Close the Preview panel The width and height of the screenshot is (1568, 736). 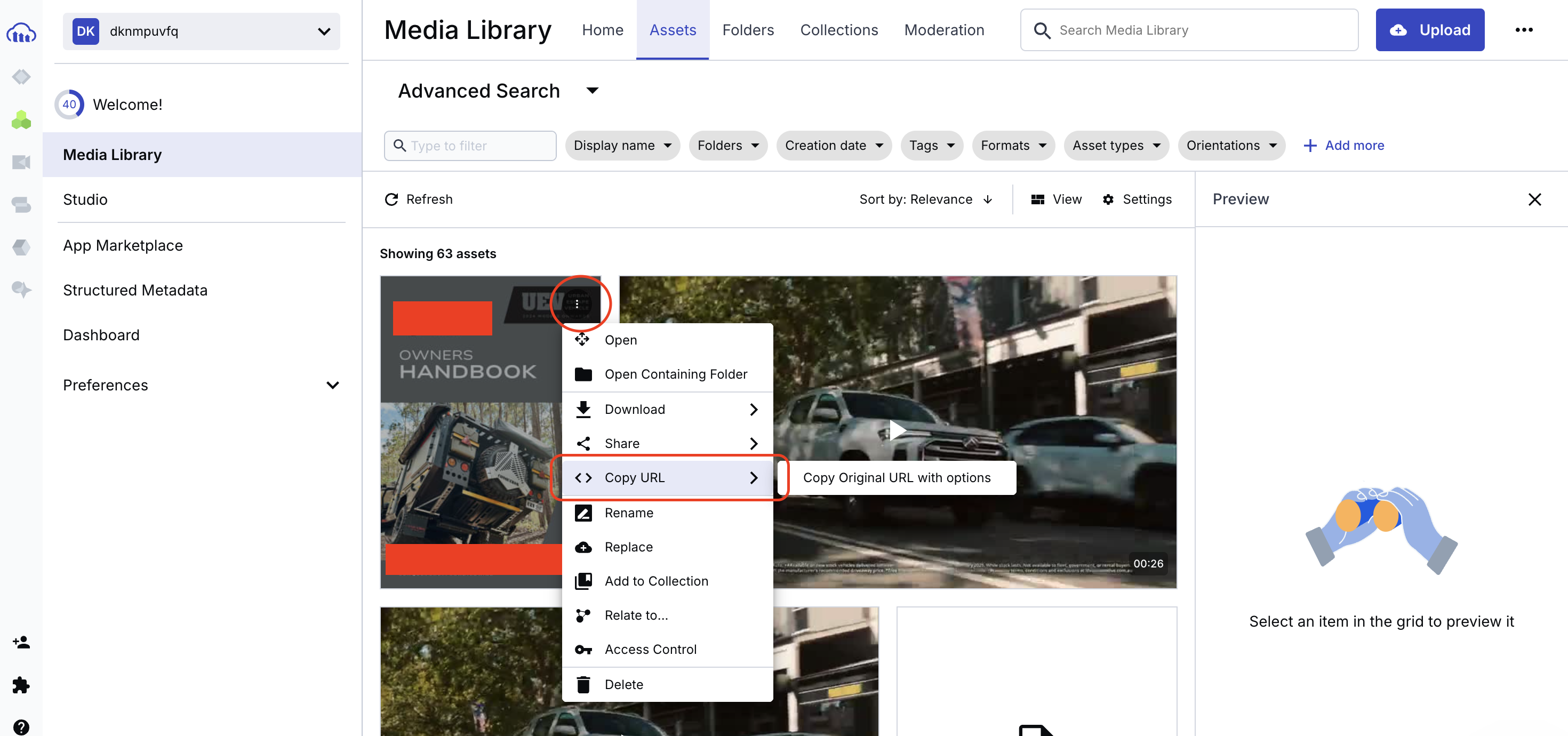[x=1534, y=199]
